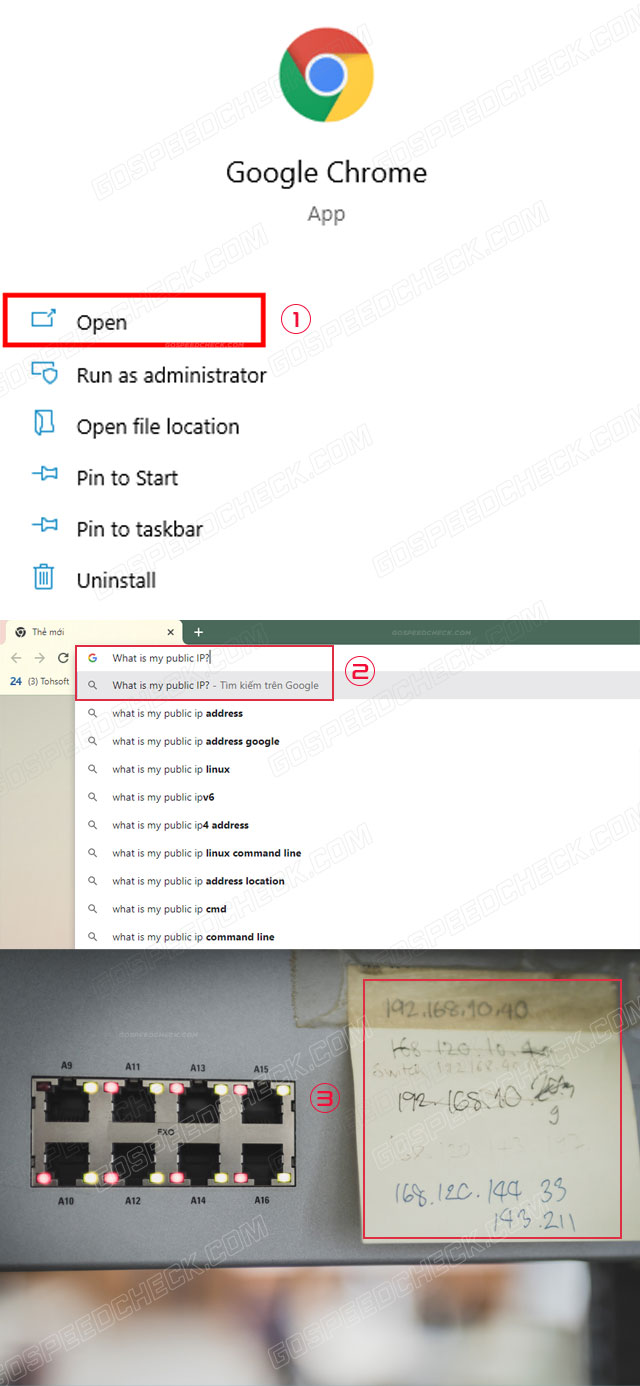Image resolution: width=640 pixels, height=1386 pixels.
Task: Choose Open file location
Action: click(158, 427)
